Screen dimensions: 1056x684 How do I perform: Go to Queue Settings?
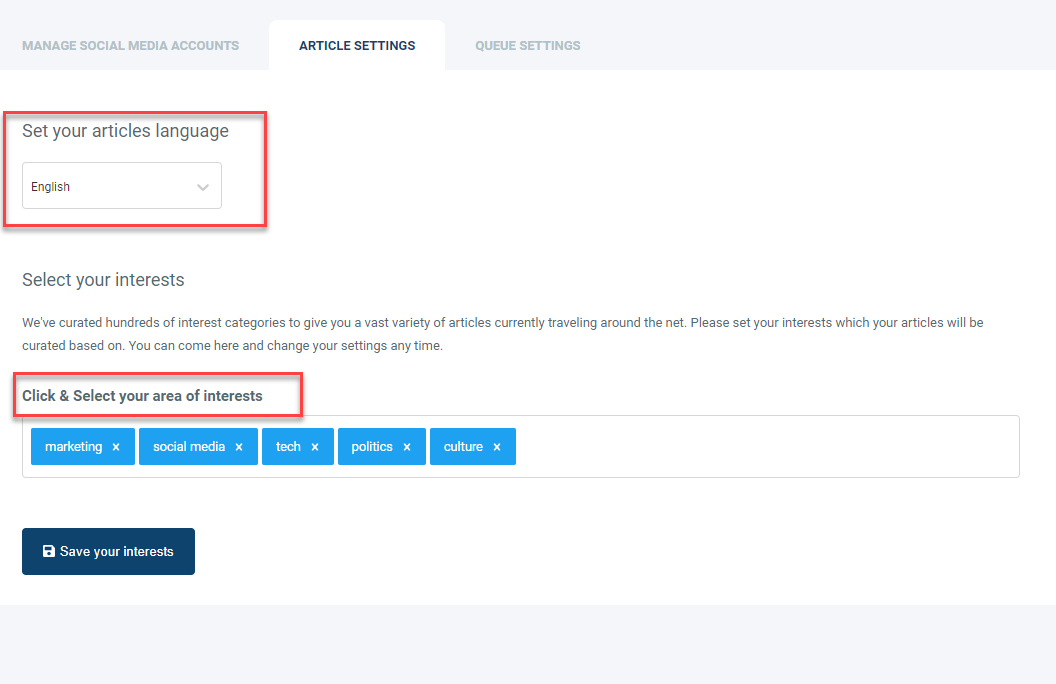pos(527,45)
